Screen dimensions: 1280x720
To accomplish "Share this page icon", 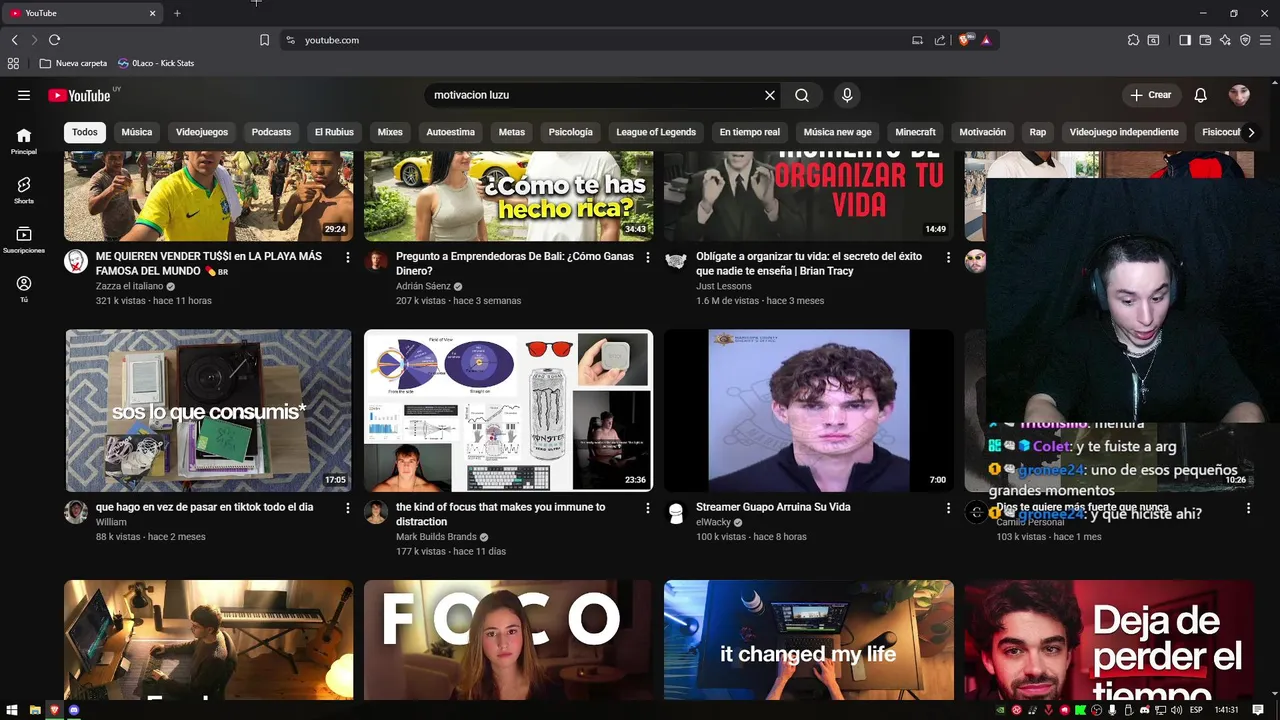I will tap(940, 40).
